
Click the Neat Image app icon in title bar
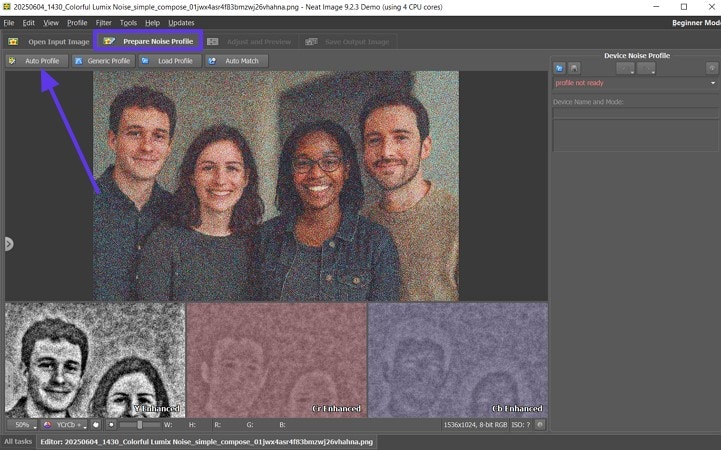click(6, 7)
